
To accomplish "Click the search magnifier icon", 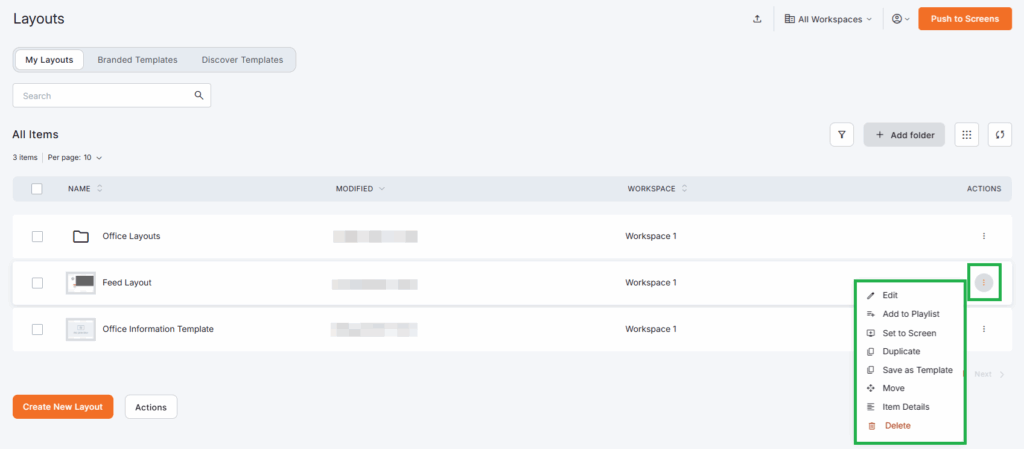I will click(199, 96).
